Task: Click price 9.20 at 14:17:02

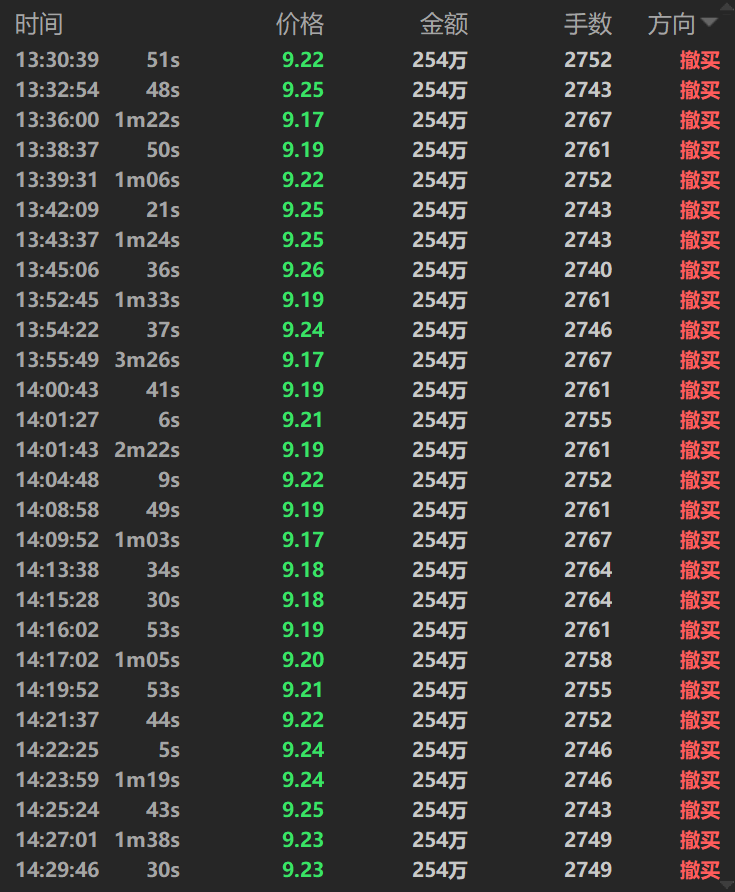Action: point(303,660)
